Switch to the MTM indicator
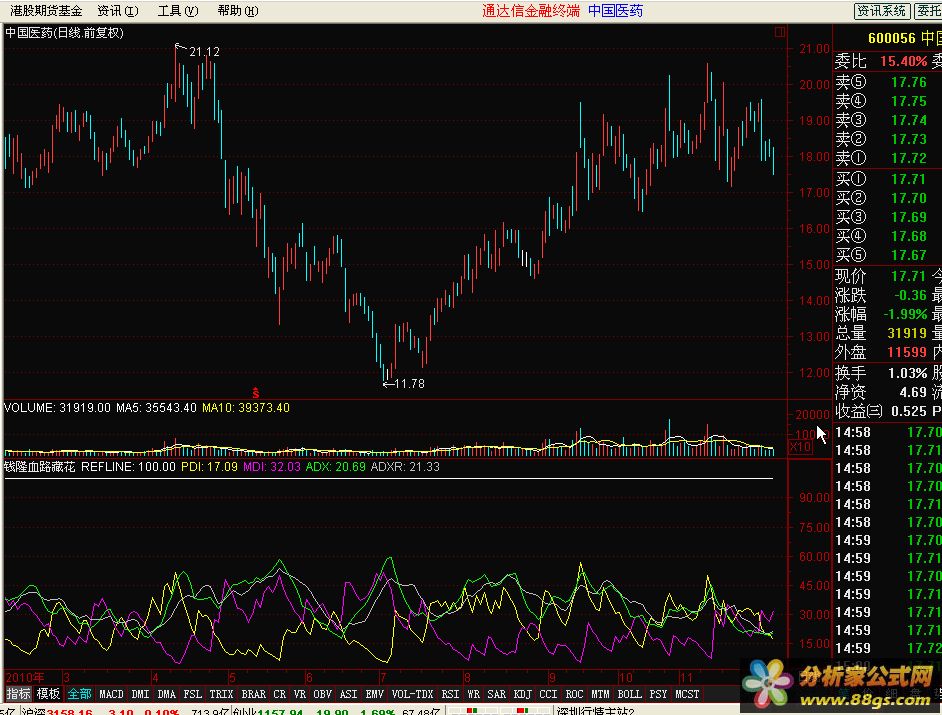 pyautogui.click(x=600, y=694)
